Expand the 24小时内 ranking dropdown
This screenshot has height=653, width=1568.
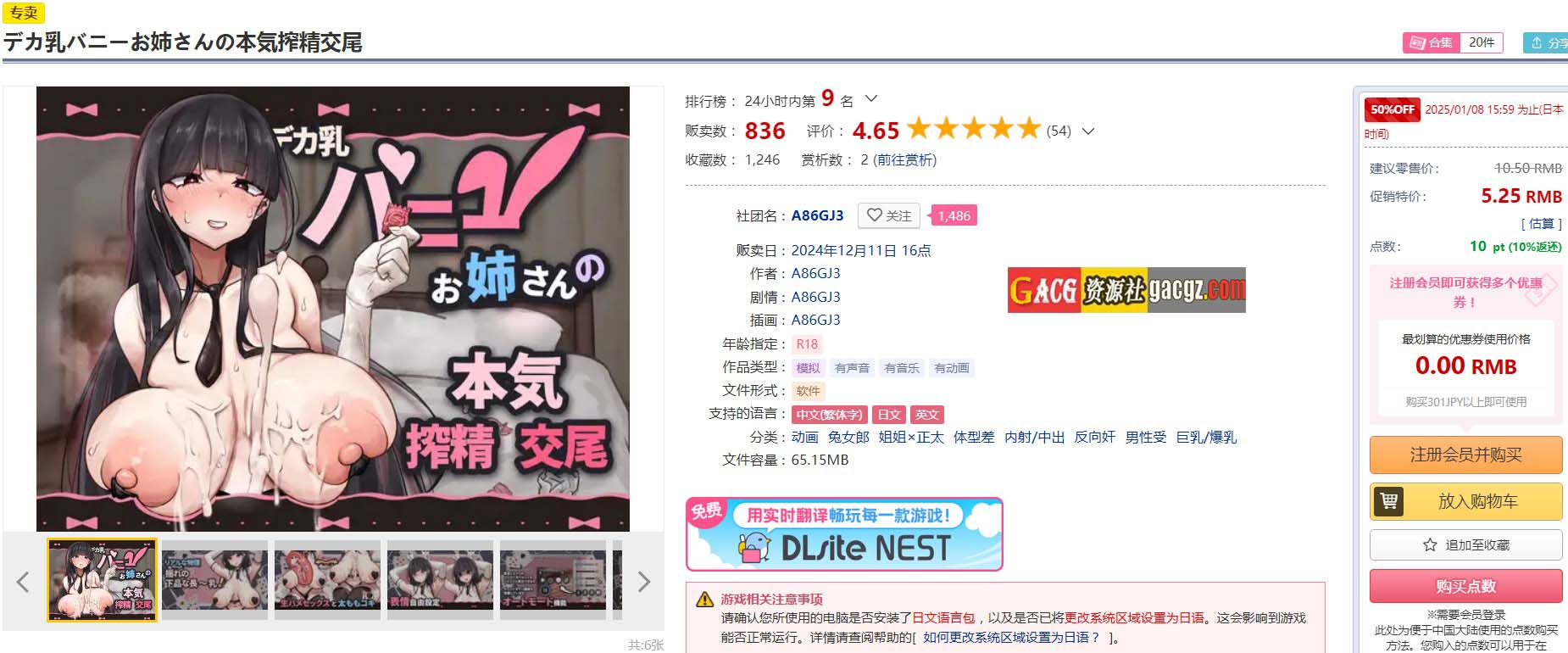(870, 99)
